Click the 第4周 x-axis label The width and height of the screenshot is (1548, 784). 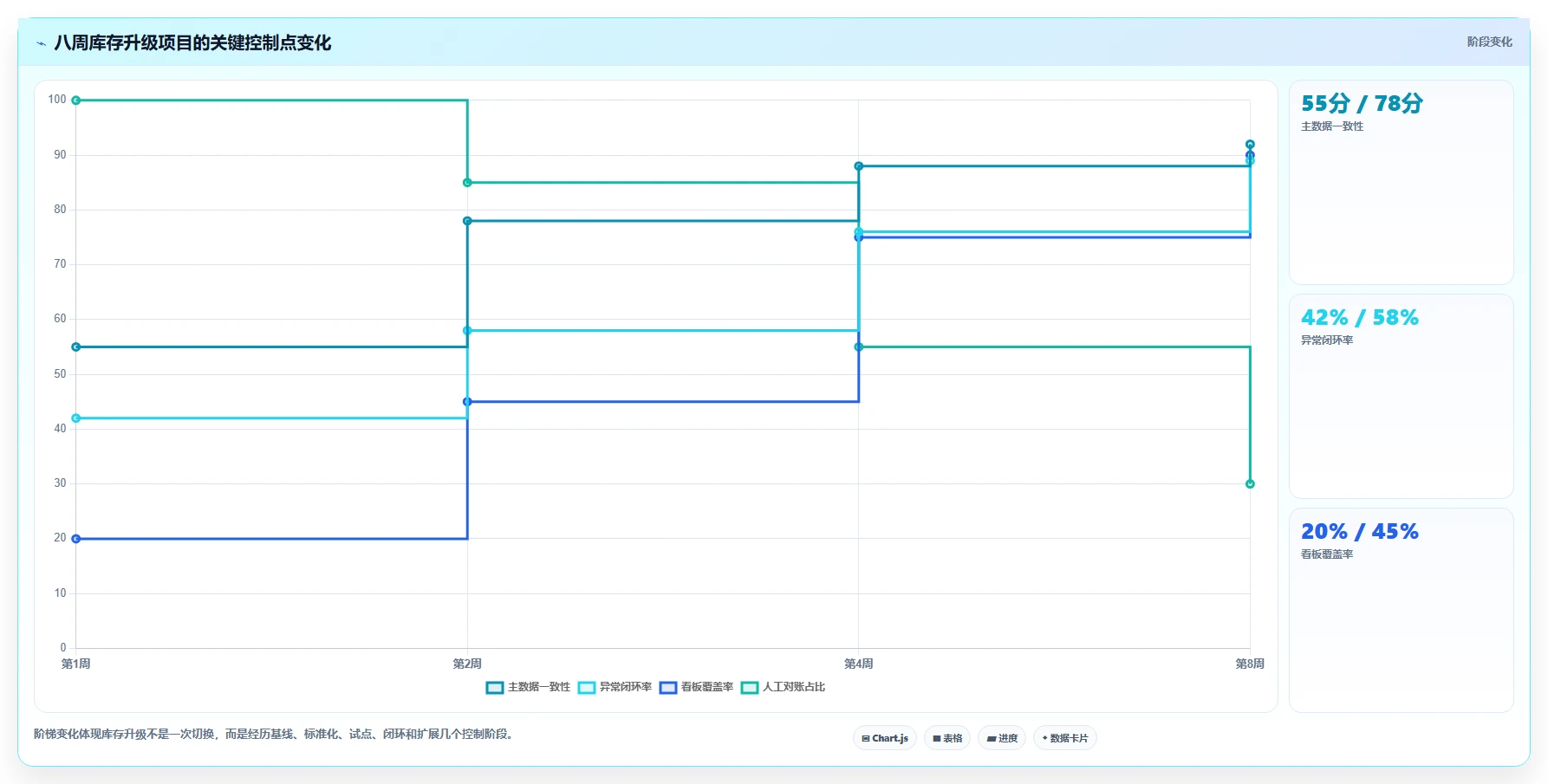[x=859, y=664]
